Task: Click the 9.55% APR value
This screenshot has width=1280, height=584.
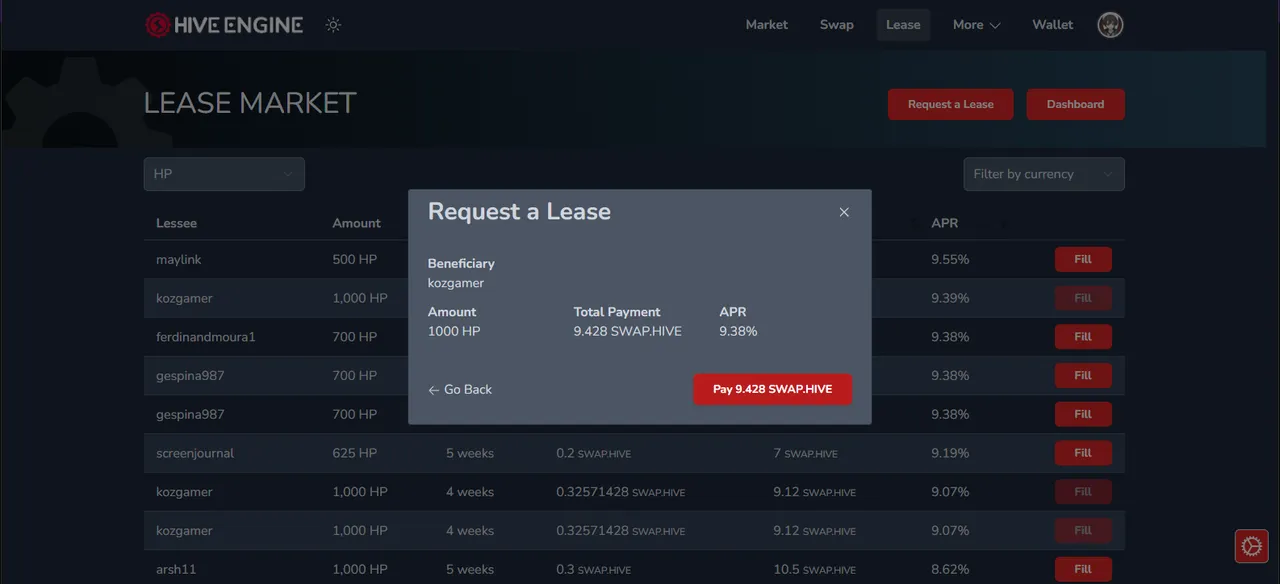Action: [950, 260]
